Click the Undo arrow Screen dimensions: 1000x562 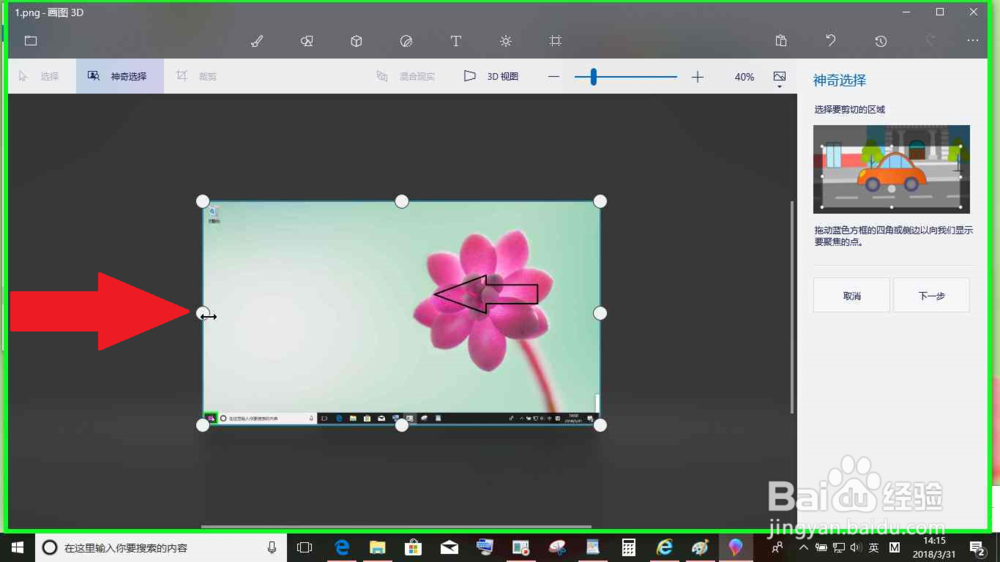830,41
